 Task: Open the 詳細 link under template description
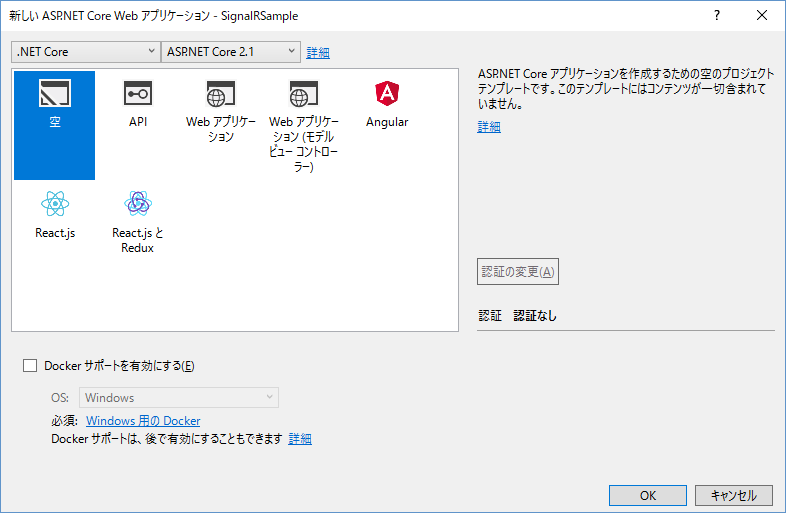[489, 127]
